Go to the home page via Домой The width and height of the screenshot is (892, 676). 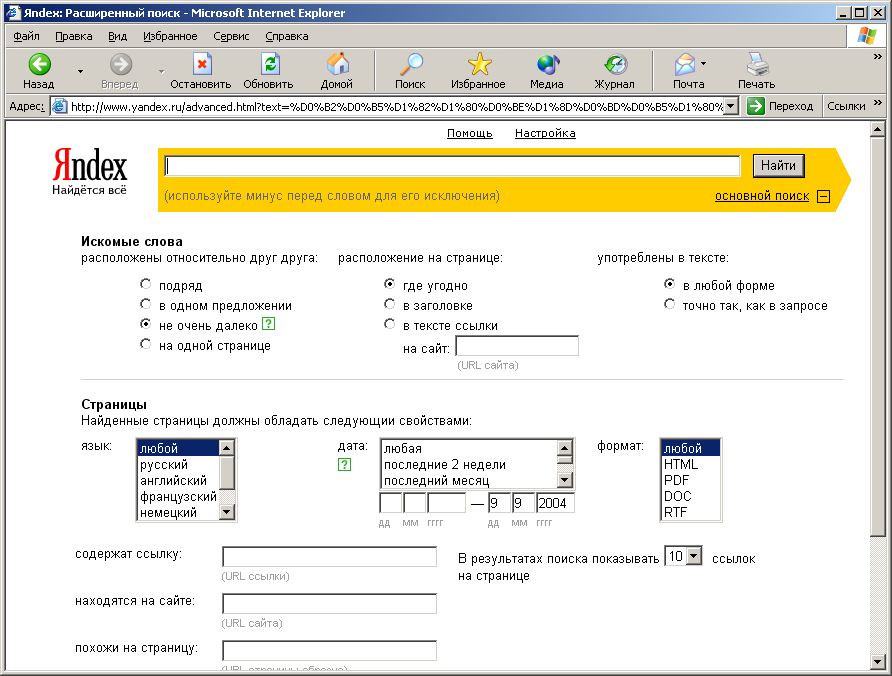coord(337,71)
